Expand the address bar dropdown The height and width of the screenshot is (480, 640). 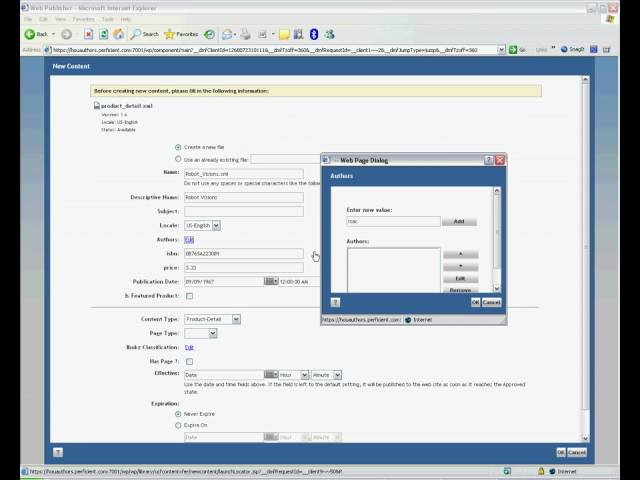501,50
